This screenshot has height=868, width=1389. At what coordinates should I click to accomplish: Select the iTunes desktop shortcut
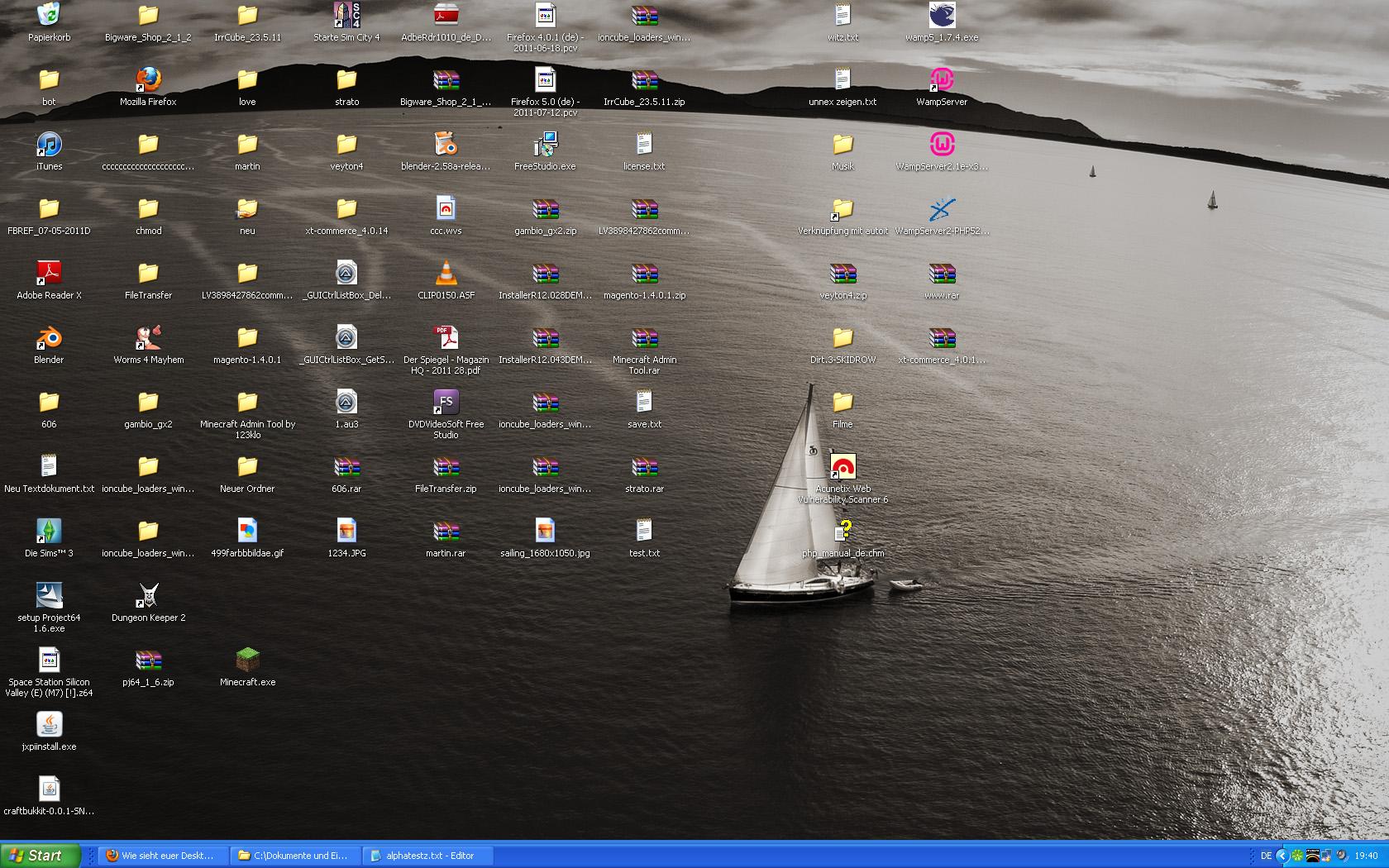[x=49, y=145]
